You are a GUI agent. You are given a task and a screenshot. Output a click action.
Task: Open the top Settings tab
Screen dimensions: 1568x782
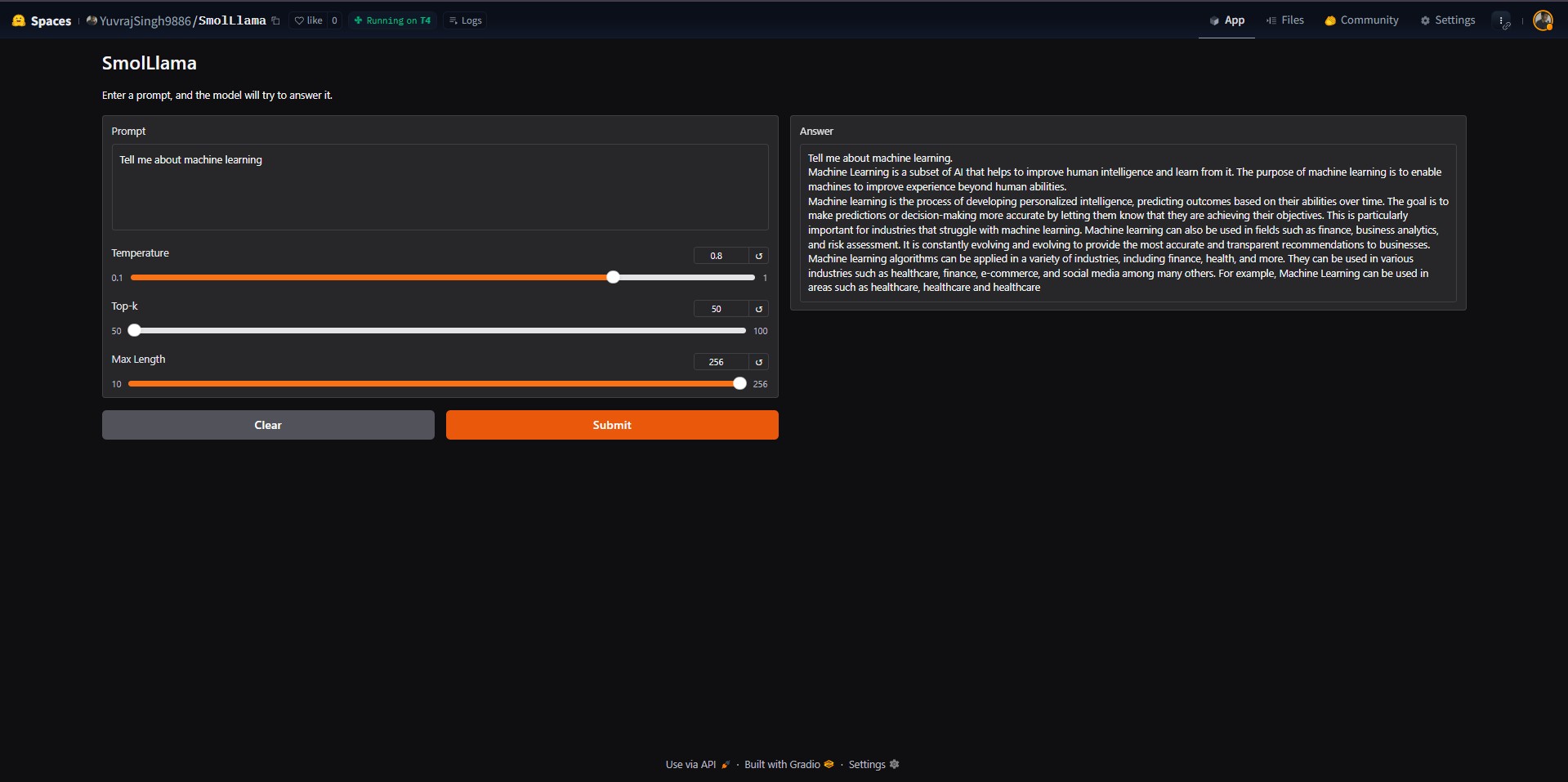(1447, 20)
